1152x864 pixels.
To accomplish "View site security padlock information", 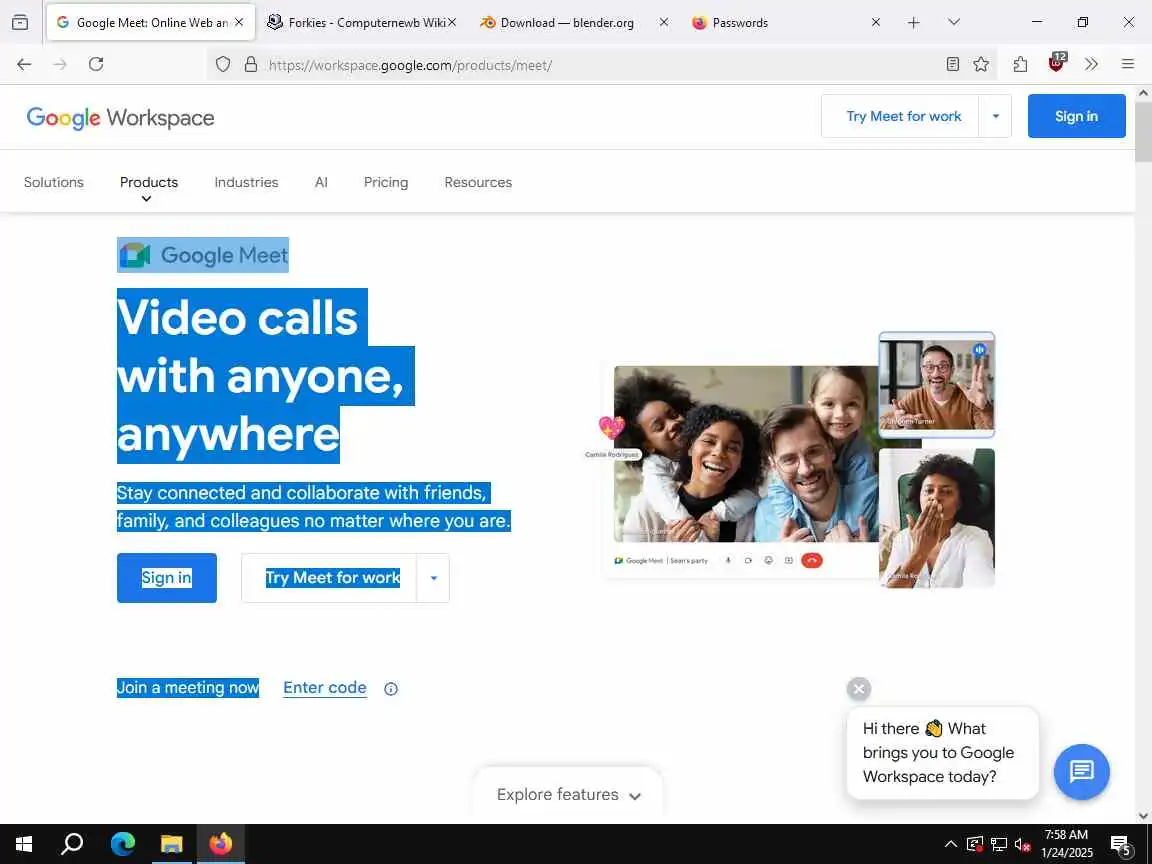I will [x=251, y=65].
